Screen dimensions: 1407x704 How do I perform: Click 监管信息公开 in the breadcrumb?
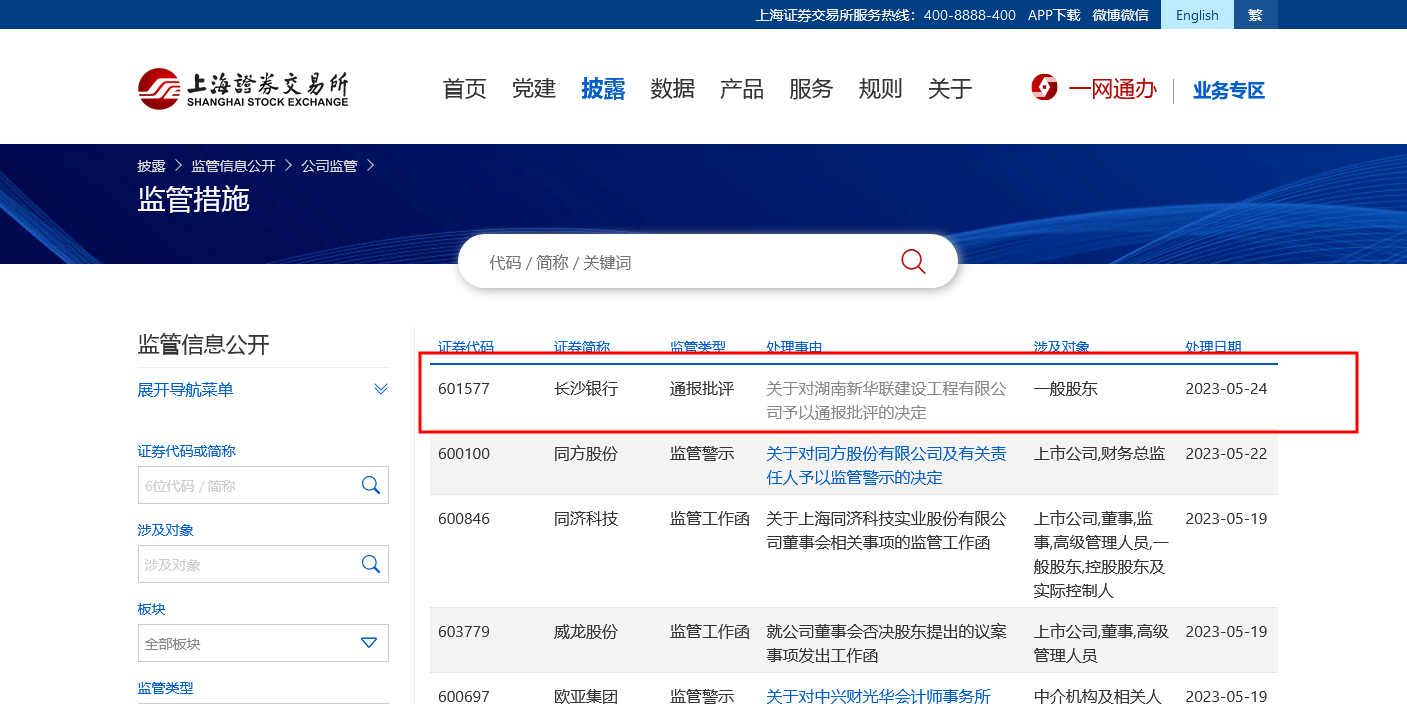pyautogui.click(x=233, y=166)
